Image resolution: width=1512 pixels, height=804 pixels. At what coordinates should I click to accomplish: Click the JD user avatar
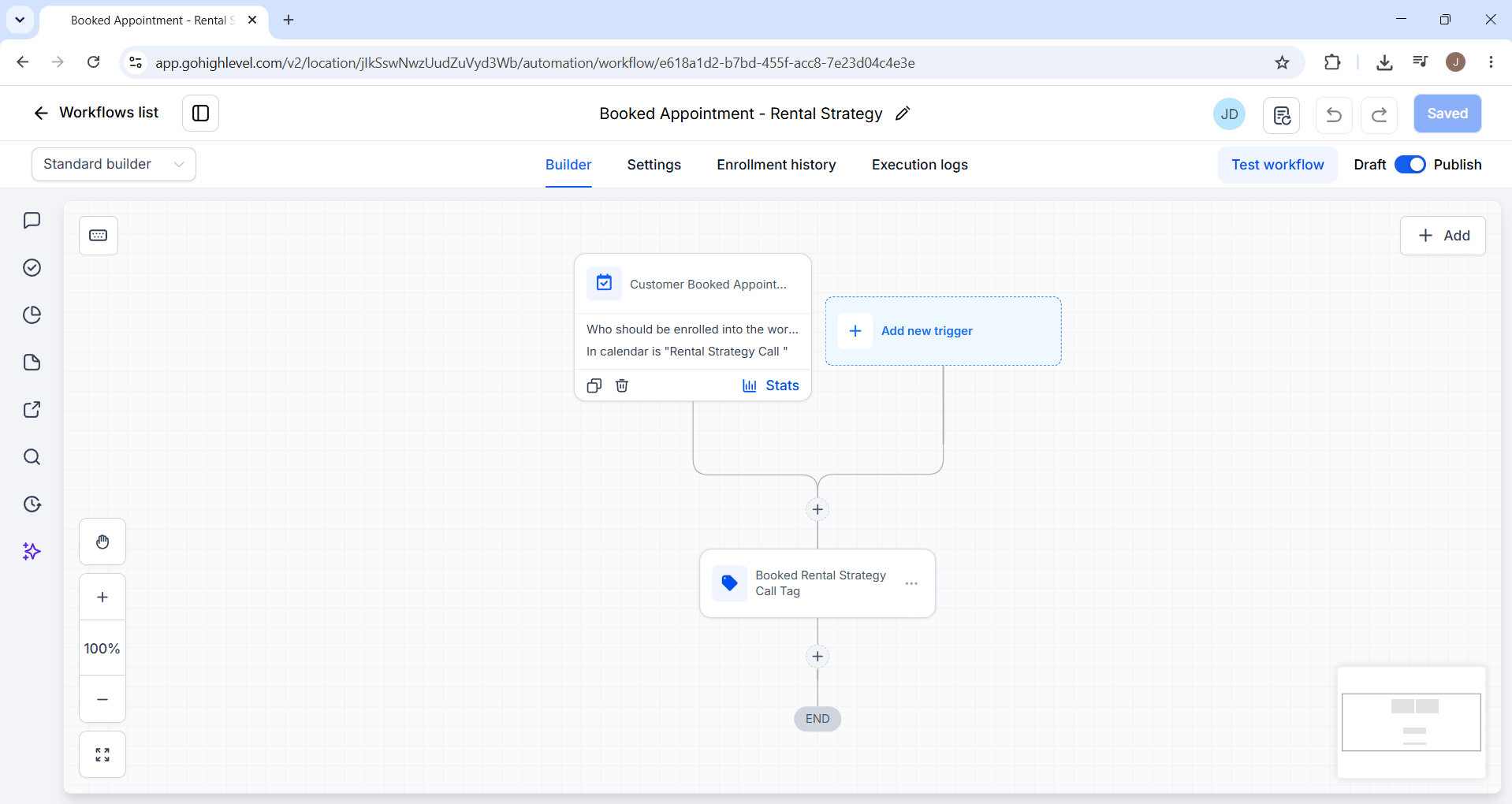tap(1229, 114)
